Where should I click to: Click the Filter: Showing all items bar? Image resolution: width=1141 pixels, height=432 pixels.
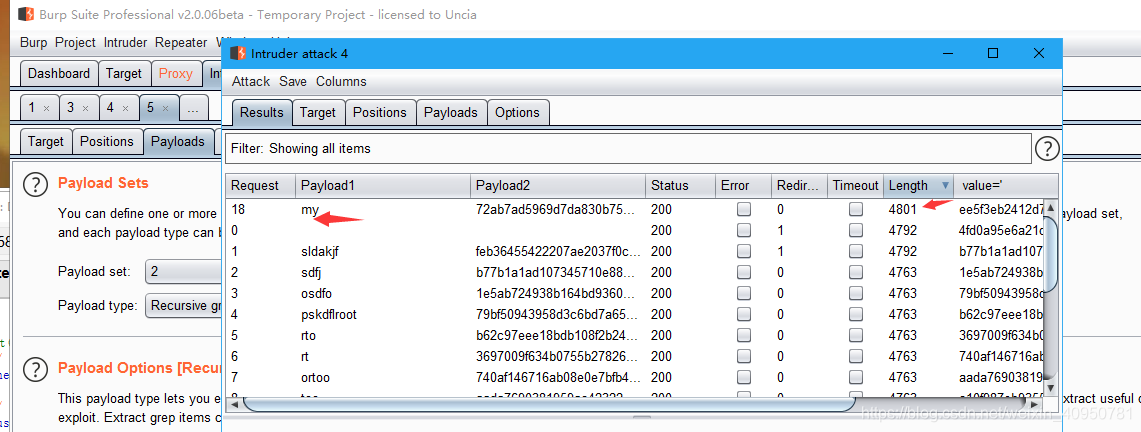tap(629, 148)
